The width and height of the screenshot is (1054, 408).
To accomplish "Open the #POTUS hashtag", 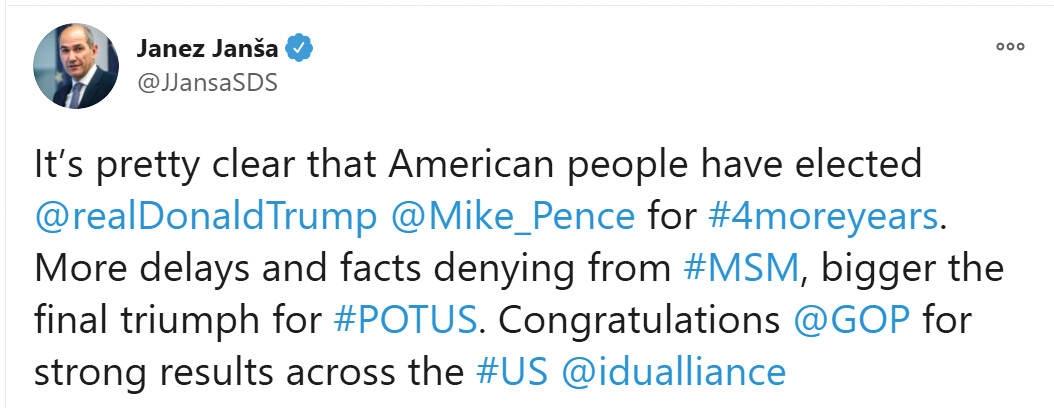I will click(x=409, y=321).
